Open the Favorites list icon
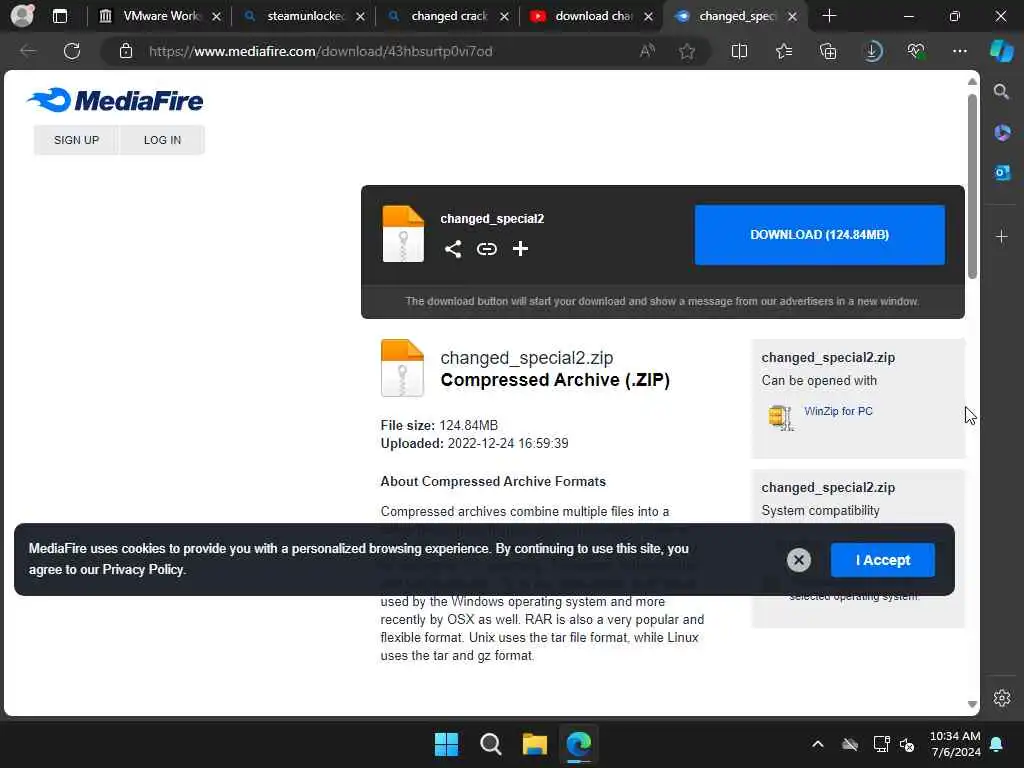Screen dimensions: 1024x768 coord(784,51)
